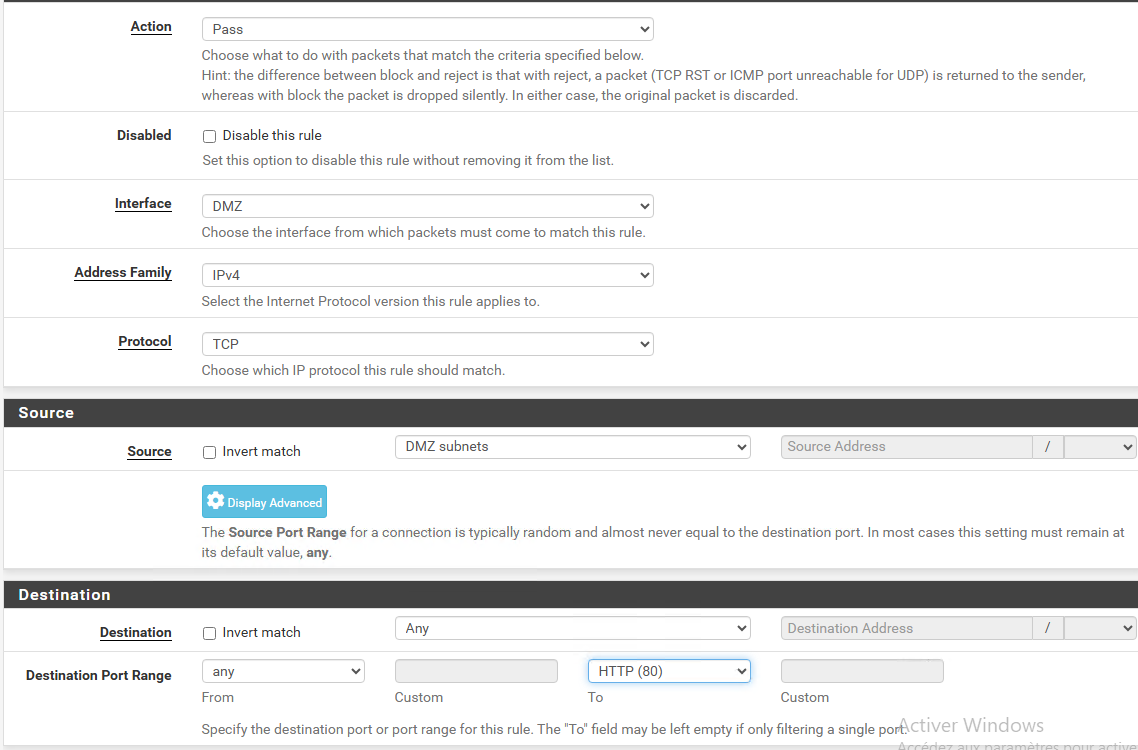Click the underlined Source label
This screenshot has height=750, width=1138.
[150, 452]
